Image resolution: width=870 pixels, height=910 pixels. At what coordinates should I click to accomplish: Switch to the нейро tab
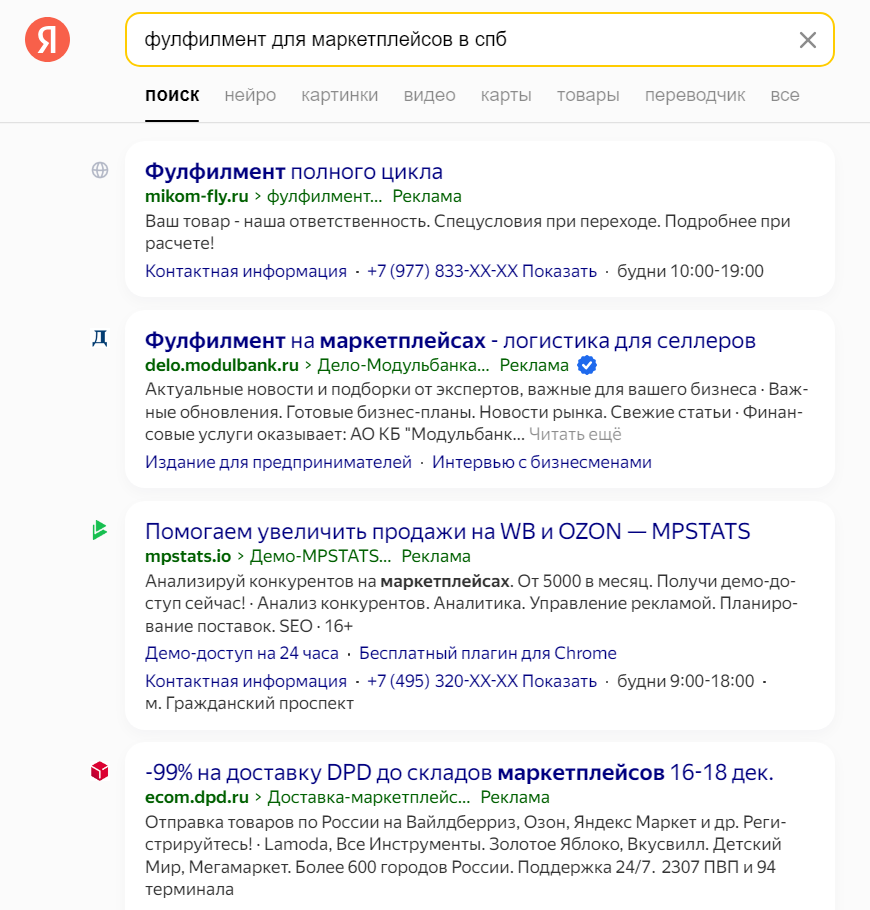click(250, 95)
